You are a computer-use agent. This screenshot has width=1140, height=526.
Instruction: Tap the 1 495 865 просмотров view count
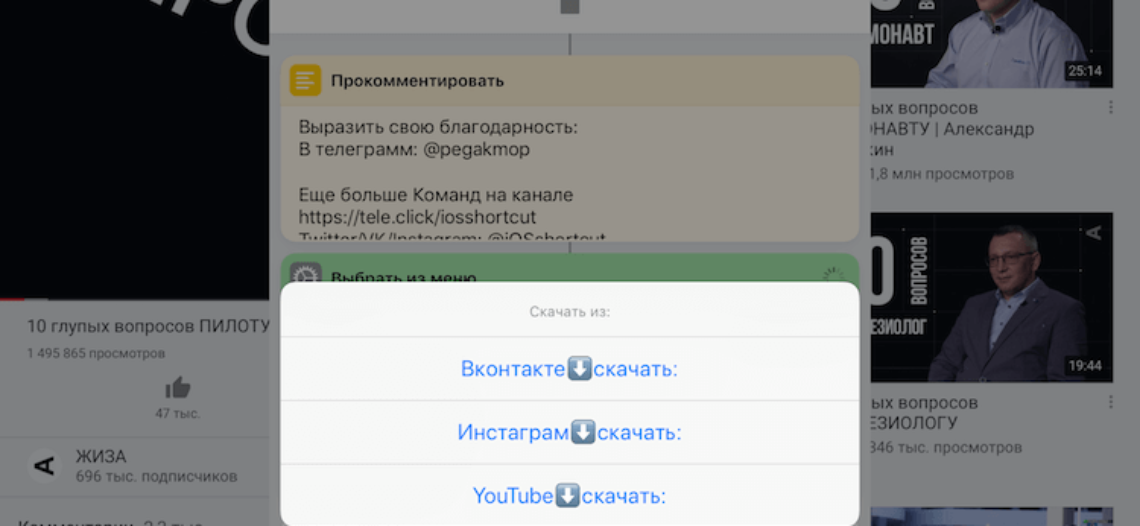coord(96,354)
